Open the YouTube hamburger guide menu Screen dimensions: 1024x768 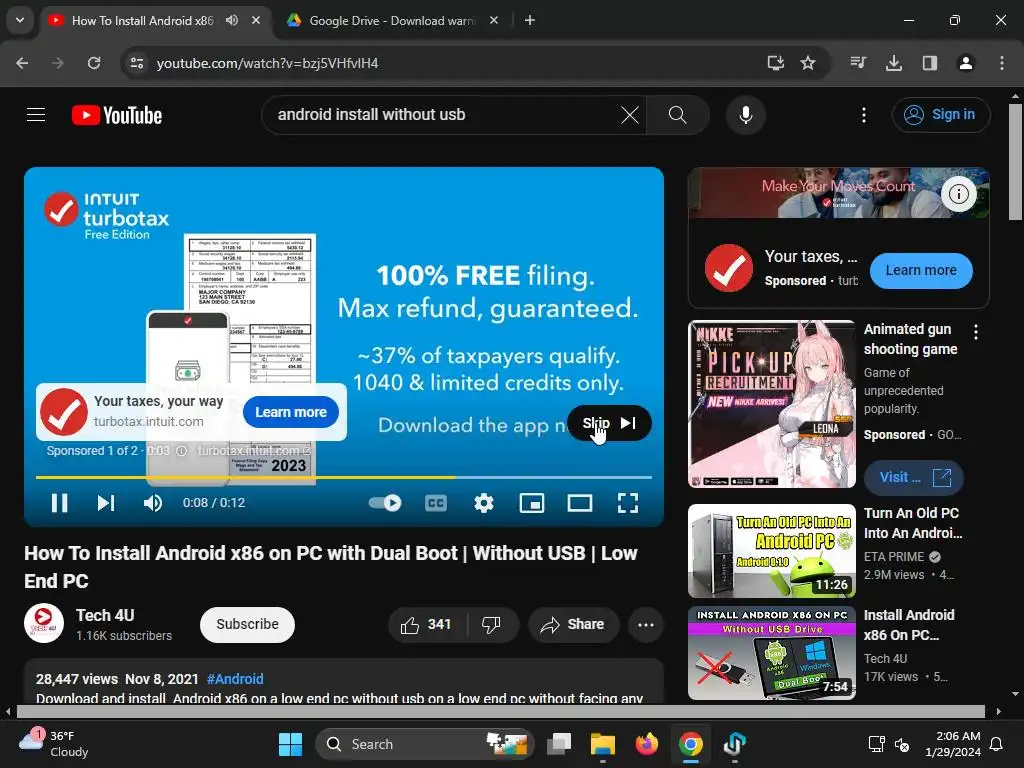(36, 115)
